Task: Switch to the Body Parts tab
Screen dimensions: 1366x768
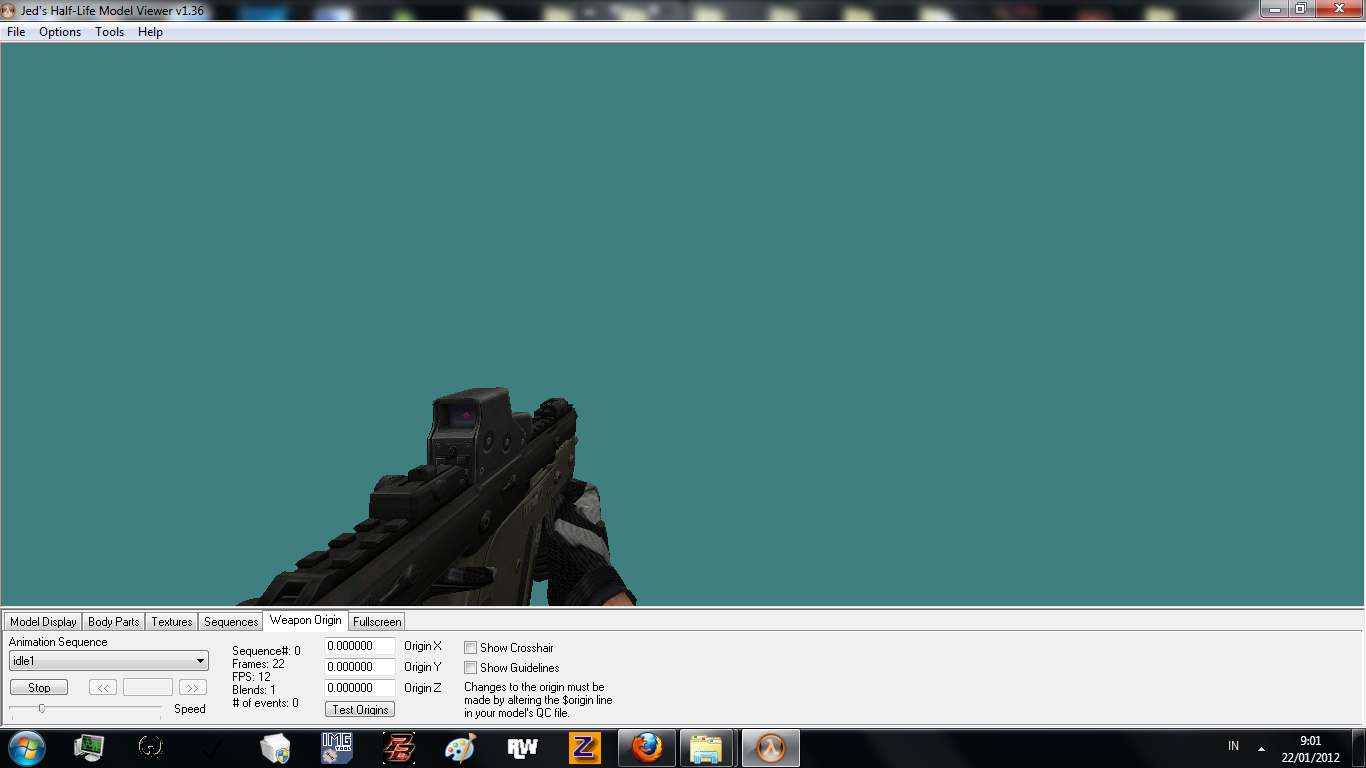Action: coord(114,622)
